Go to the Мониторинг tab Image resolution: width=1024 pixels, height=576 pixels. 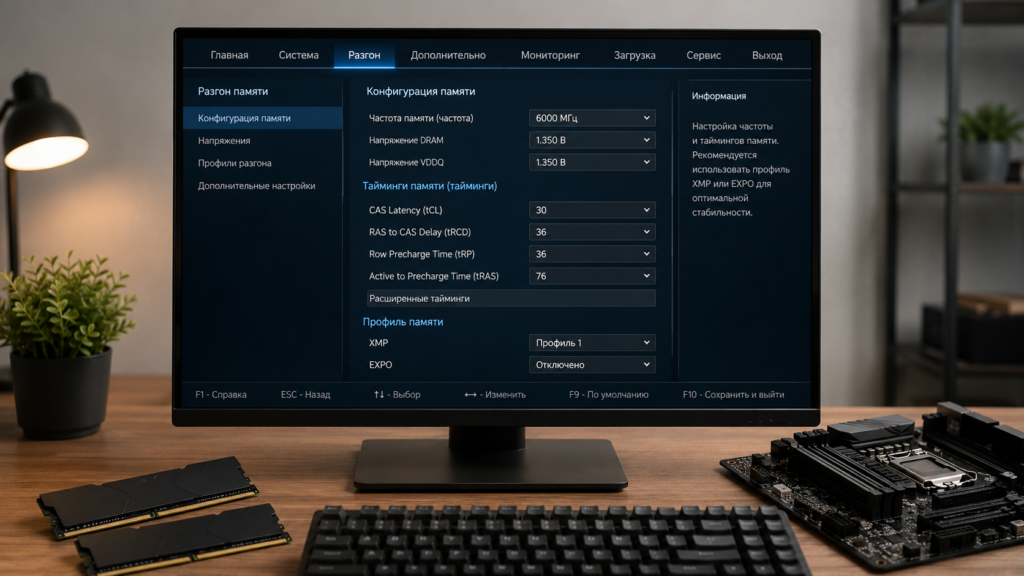tap(550, 56)
